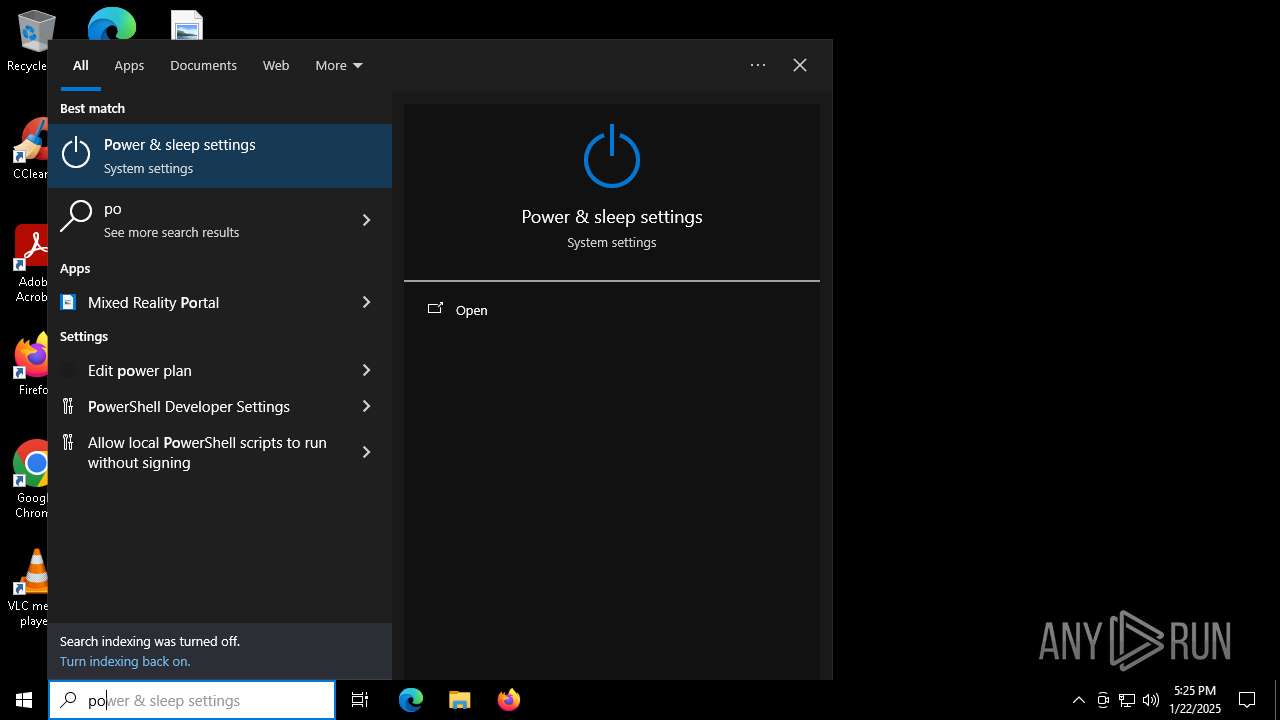Click the PowerShell Developer Settings tools icon
The height and width of the screenshot is (720, 1280).
[68, 406]
